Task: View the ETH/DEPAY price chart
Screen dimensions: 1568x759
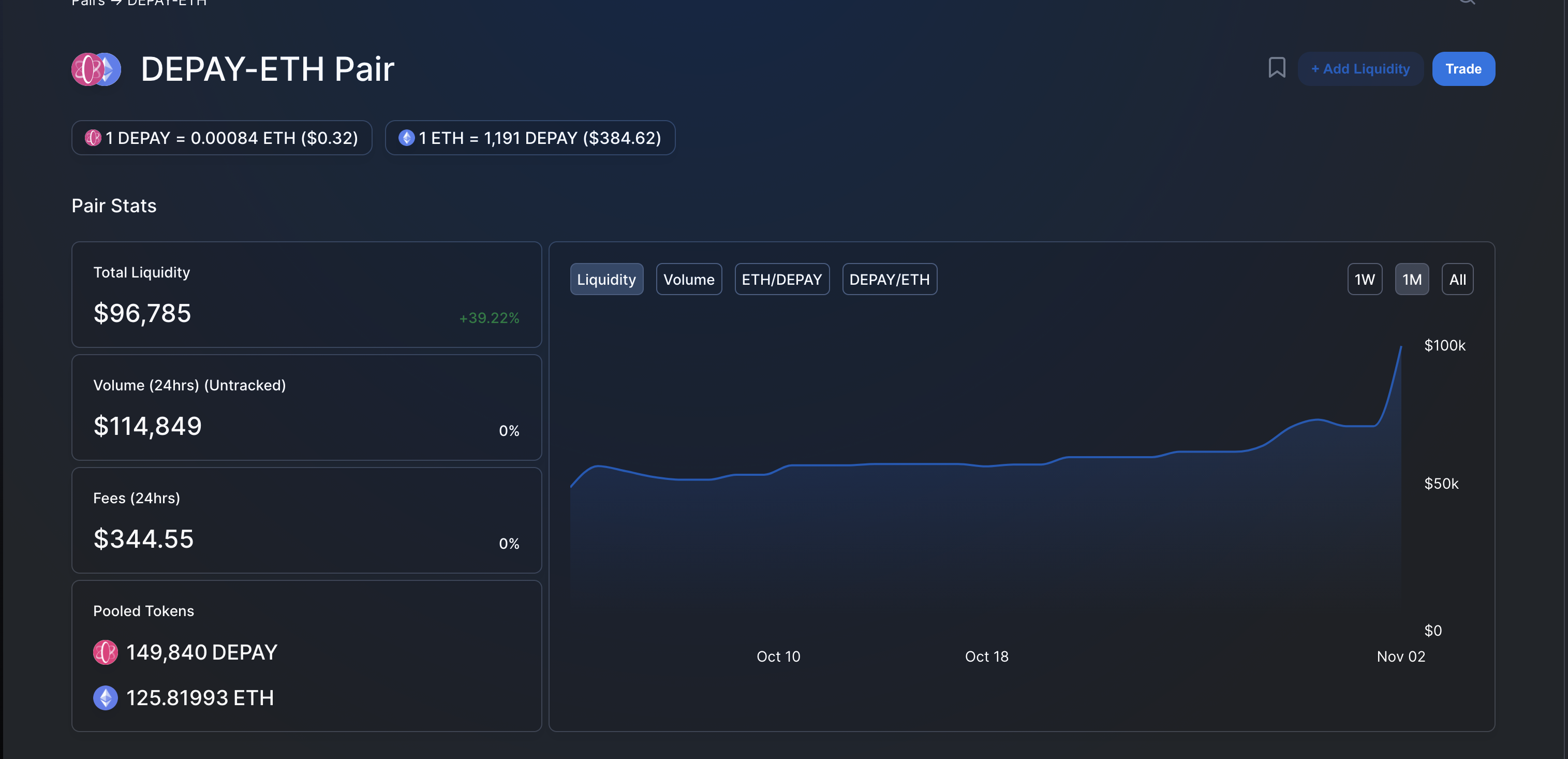Action: (x=781, y=279)
